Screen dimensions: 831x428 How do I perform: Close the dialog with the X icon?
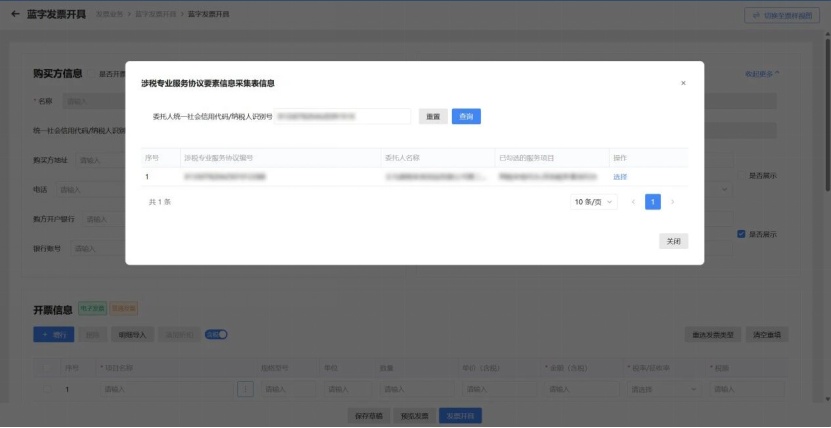[683, 83]
